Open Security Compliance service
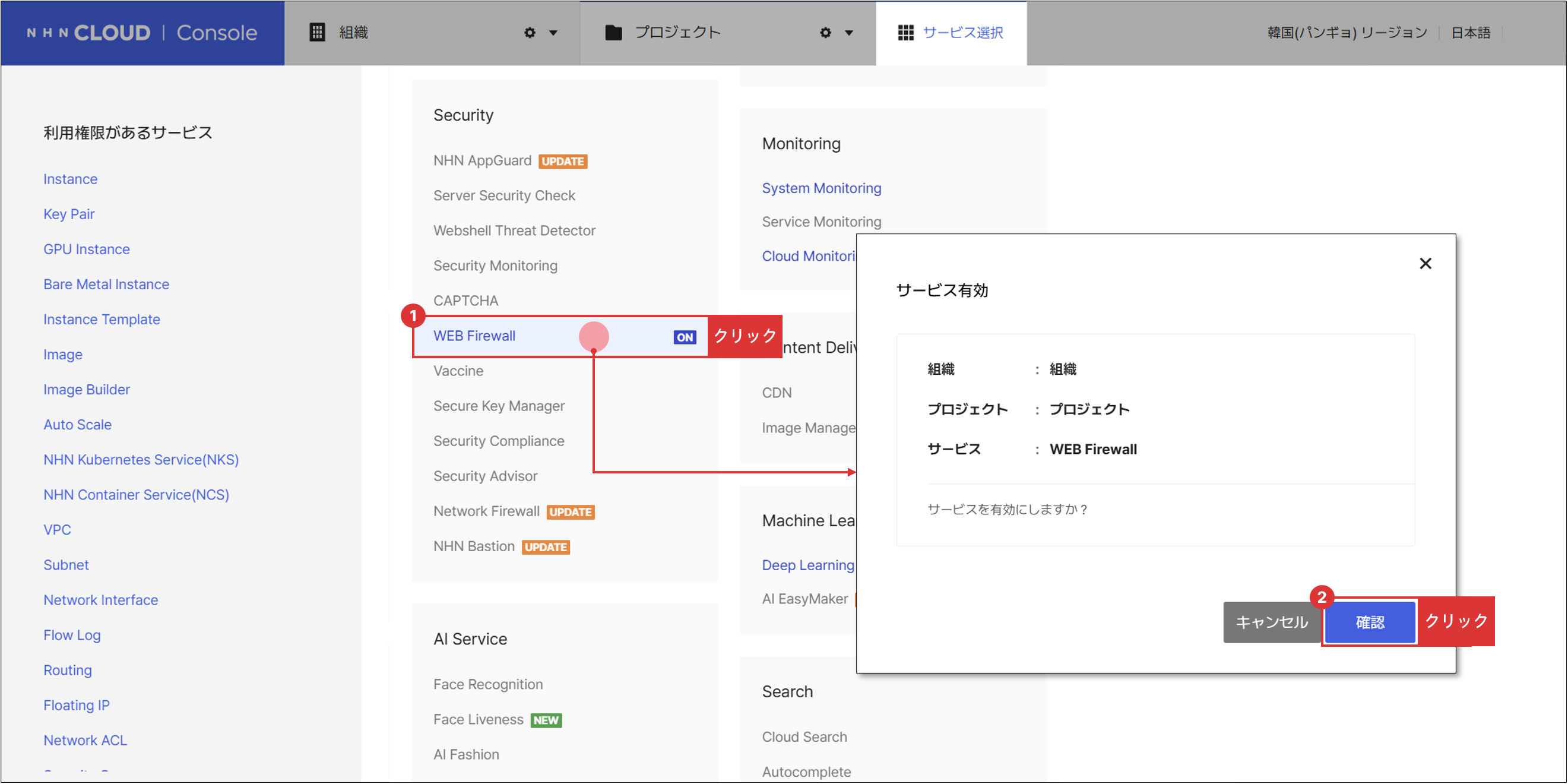 [499, 441]
